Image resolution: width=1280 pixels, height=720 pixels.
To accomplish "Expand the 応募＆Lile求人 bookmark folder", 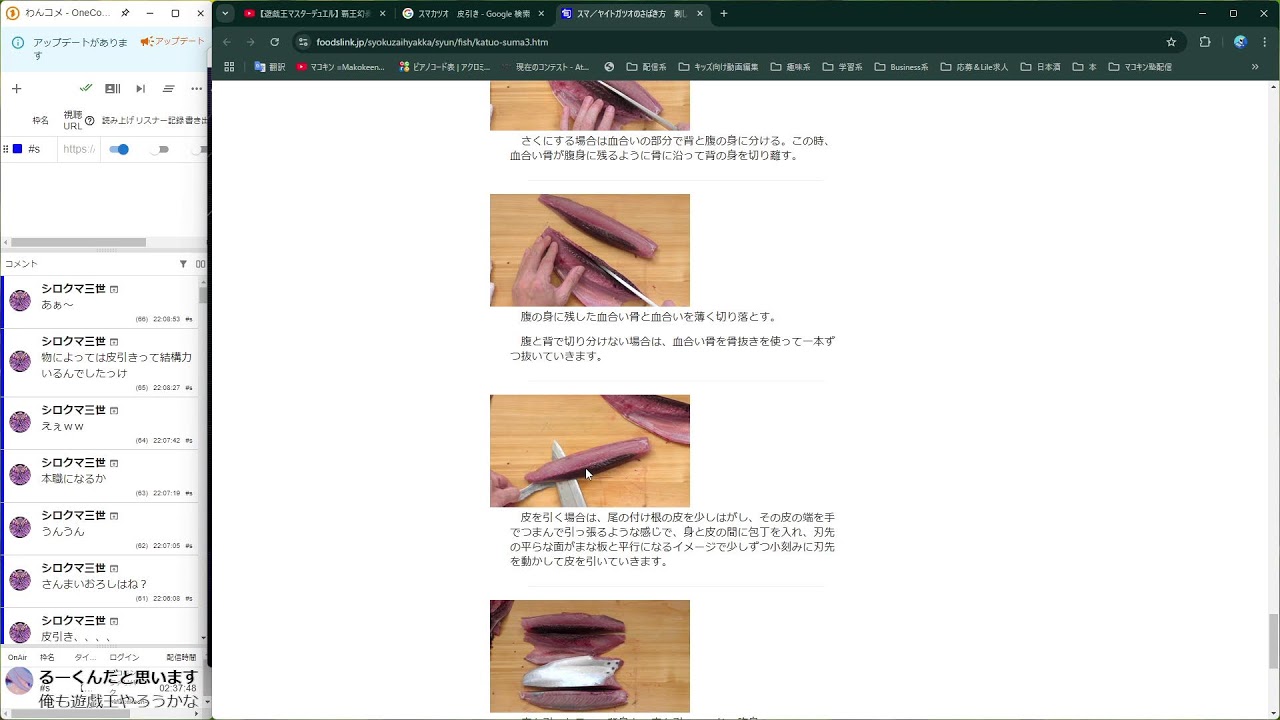I will (974, 67).
